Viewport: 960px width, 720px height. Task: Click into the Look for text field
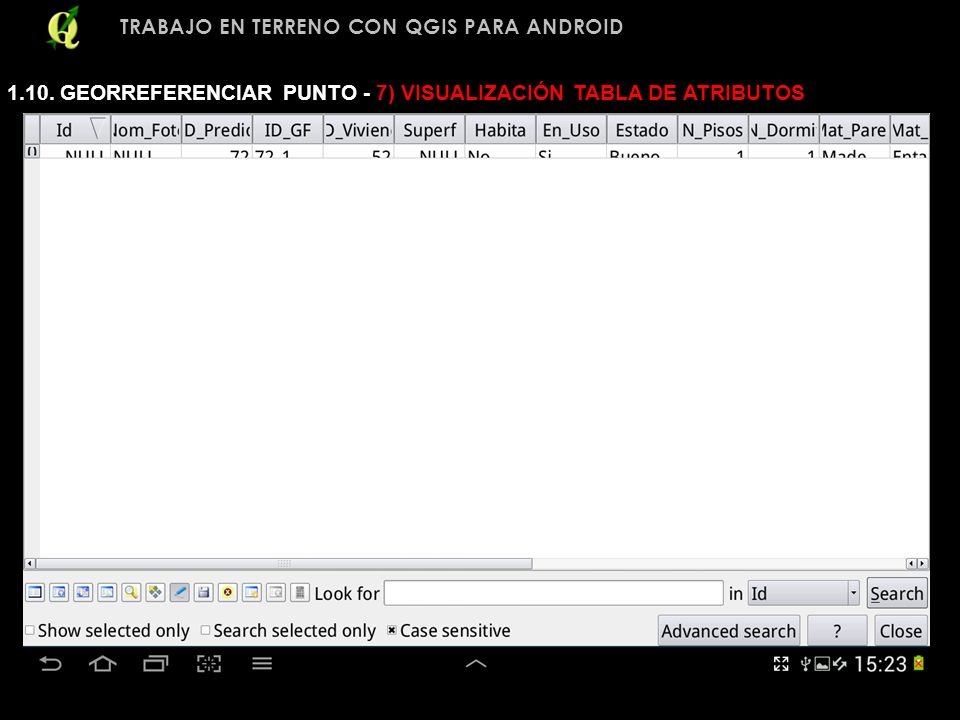coord(553,593)
